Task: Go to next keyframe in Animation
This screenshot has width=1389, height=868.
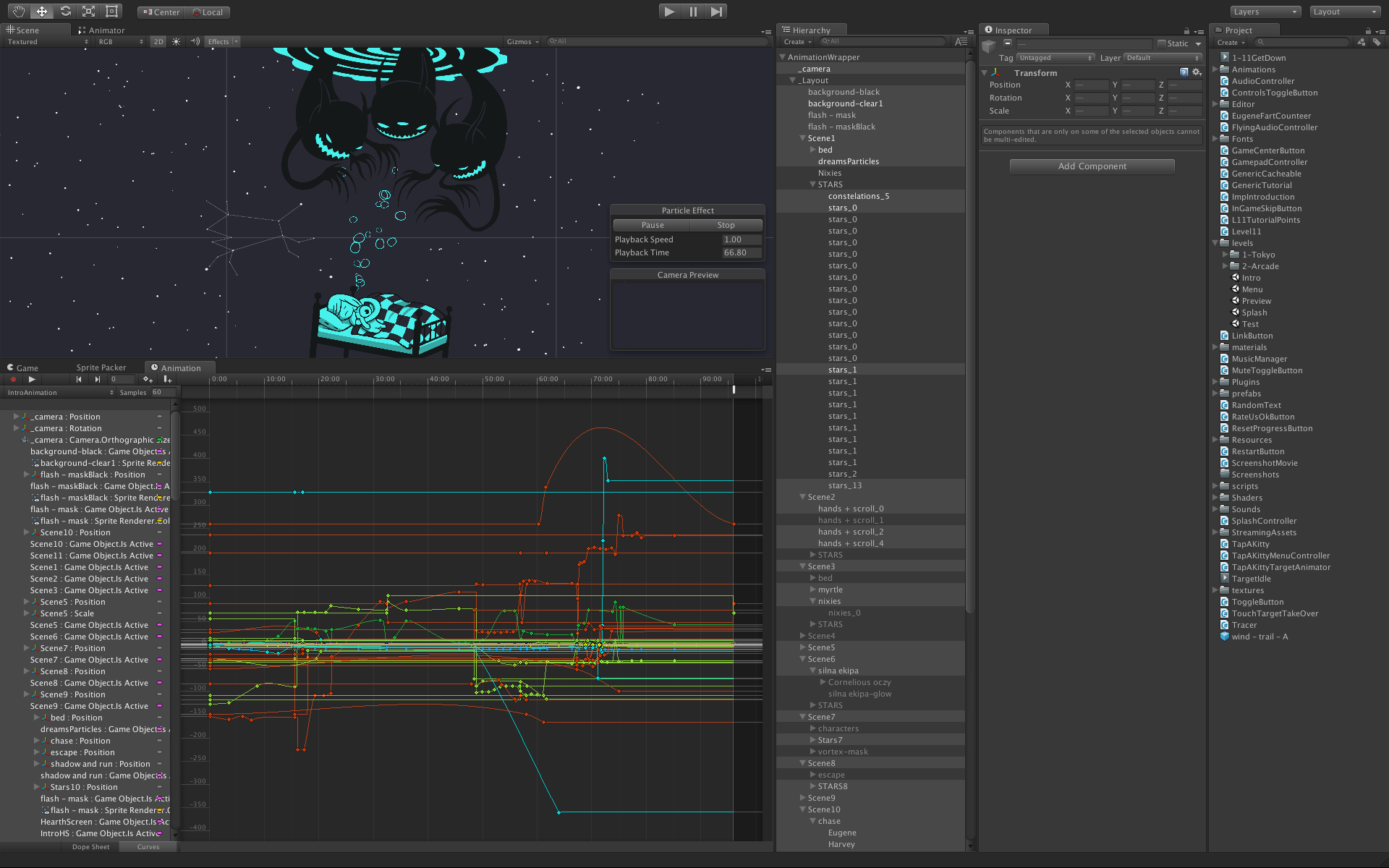Action: [97, 379]
